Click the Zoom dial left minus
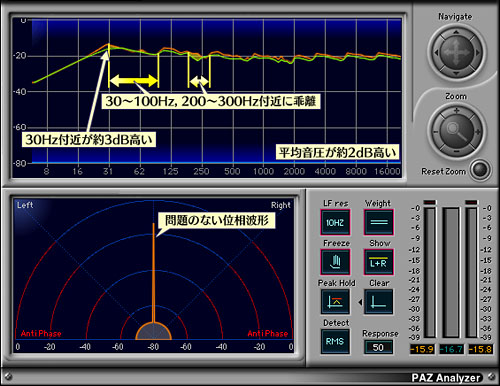500x386 pixels. click(435, 132)
